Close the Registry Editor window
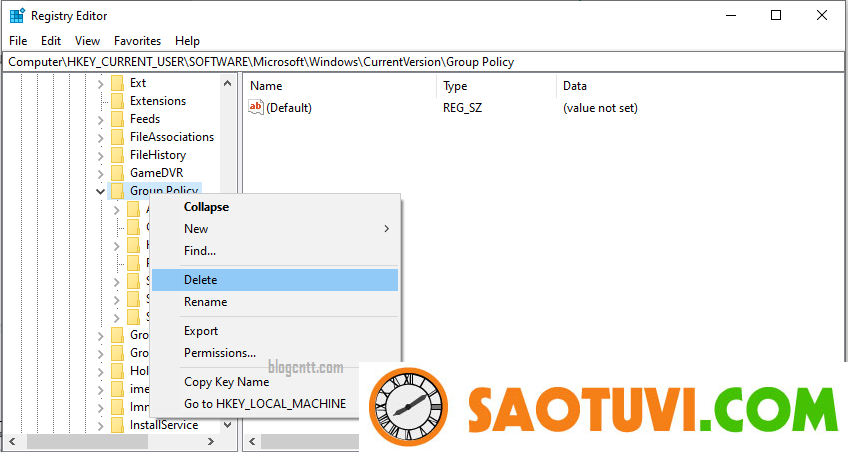 pyautogui.click(x=822, y=16)
